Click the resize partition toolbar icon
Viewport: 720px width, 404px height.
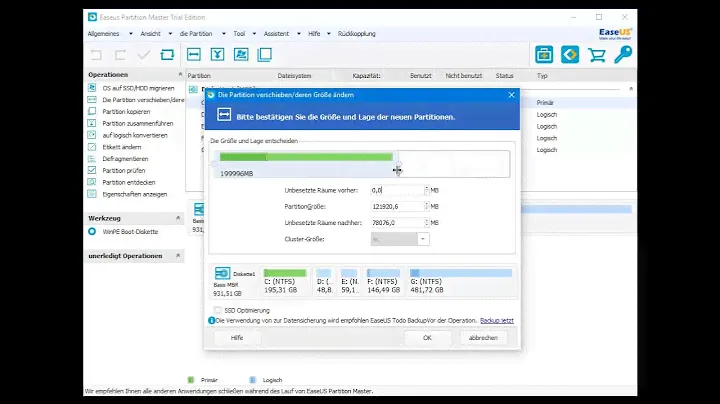point(194,55)
